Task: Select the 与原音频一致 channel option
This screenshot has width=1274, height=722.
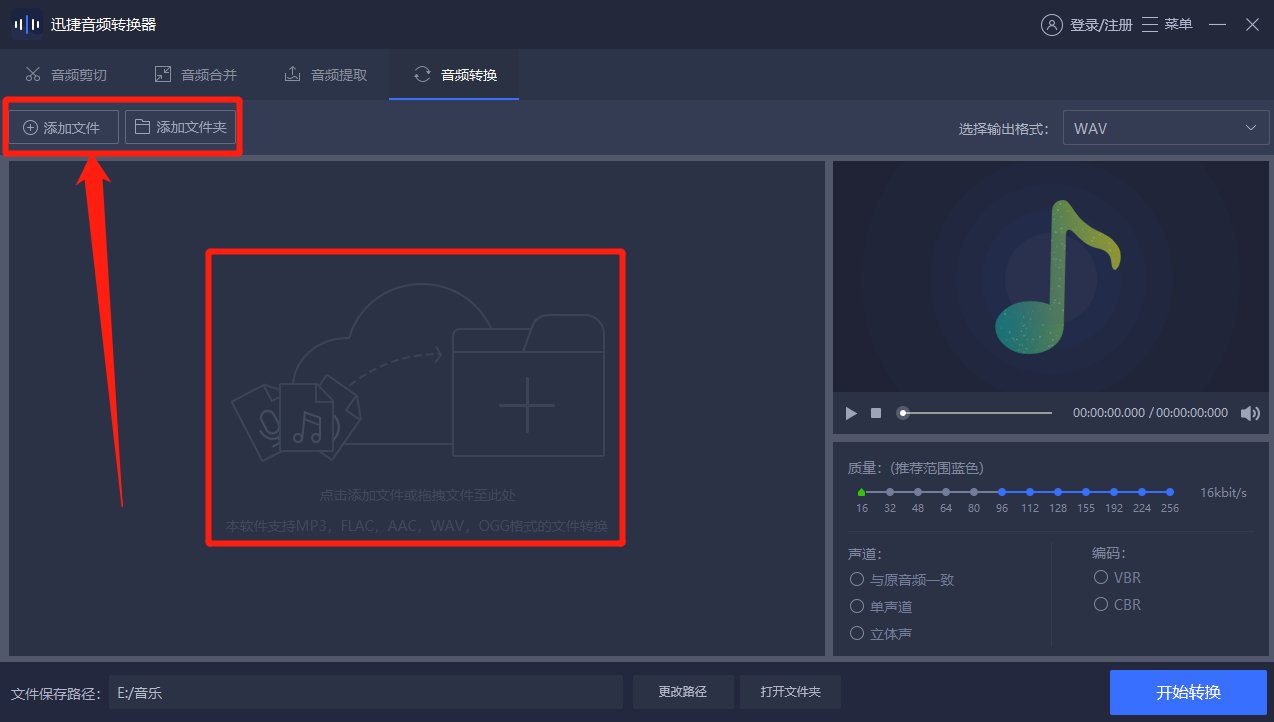Action: point(857,578)
